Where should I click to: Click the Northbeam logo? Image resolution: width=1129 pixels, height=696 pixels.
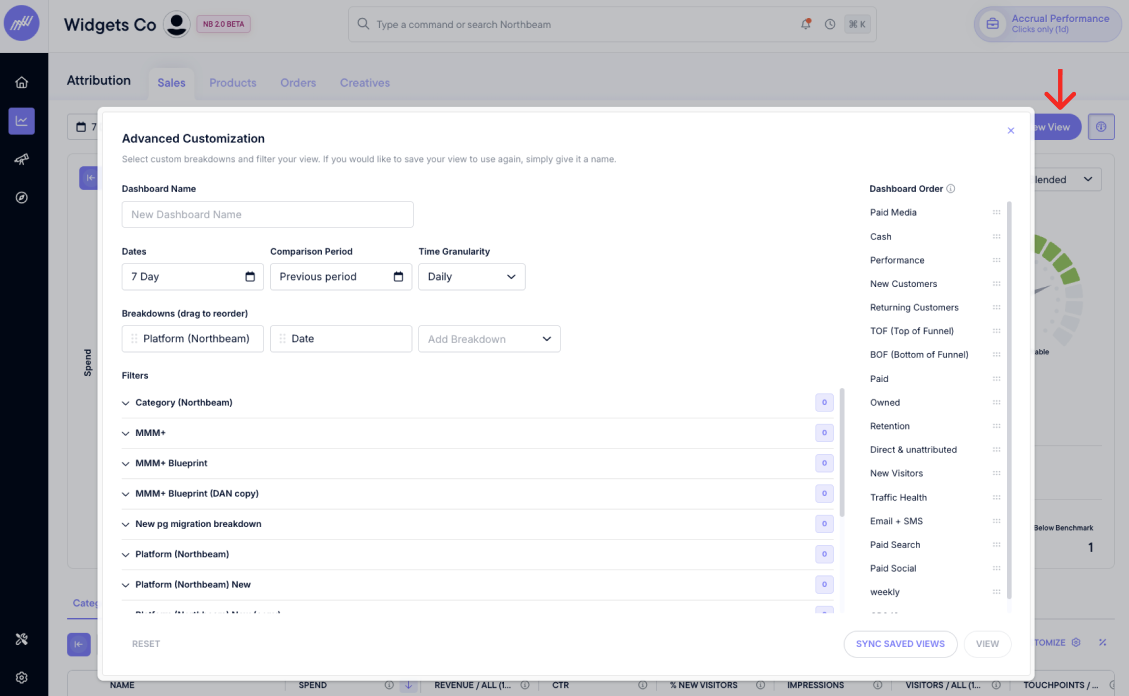click(x=22, y=23)
